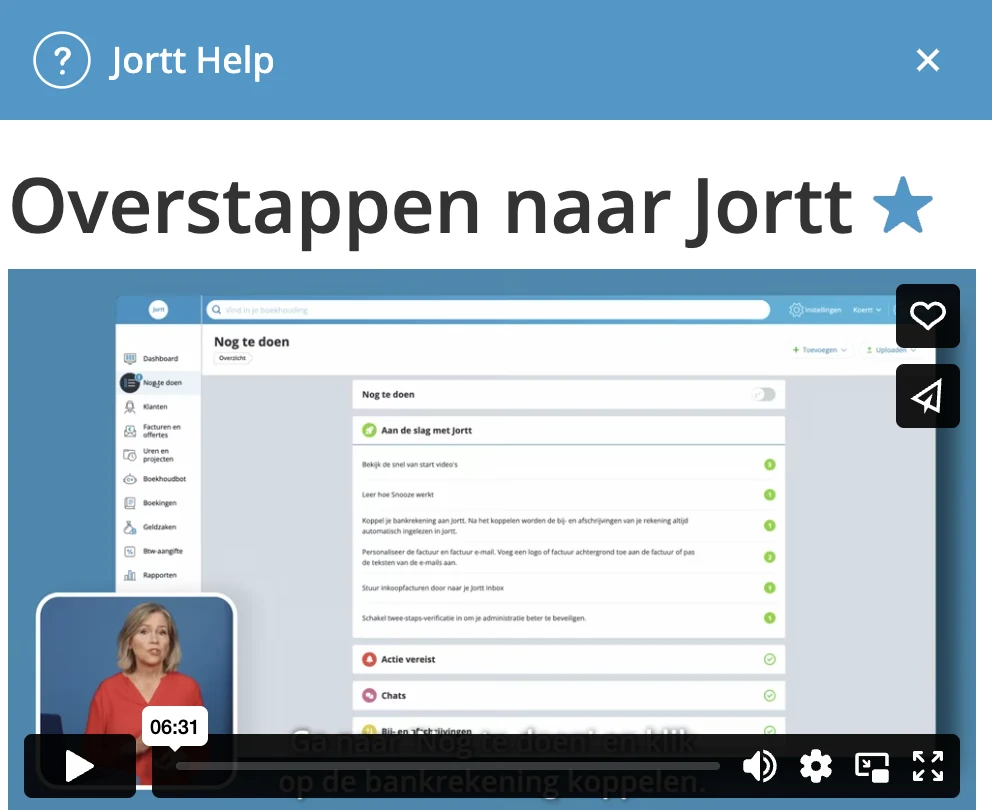This screenshot has width=992, height=810.
Task: Click the blue favorite star beside the title
Action: [903, 205]
